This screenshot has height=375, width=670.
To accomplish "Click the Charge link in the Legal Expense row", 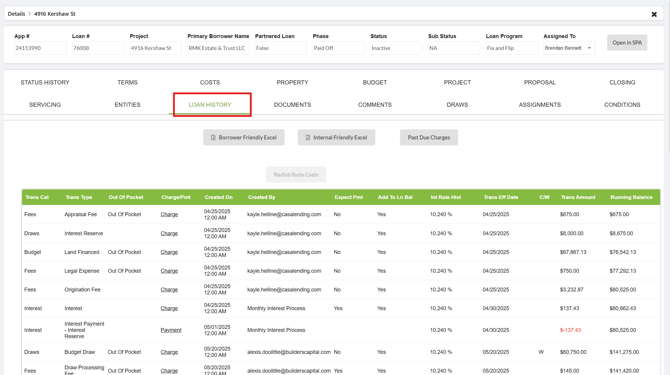I will tap(169, 271).
